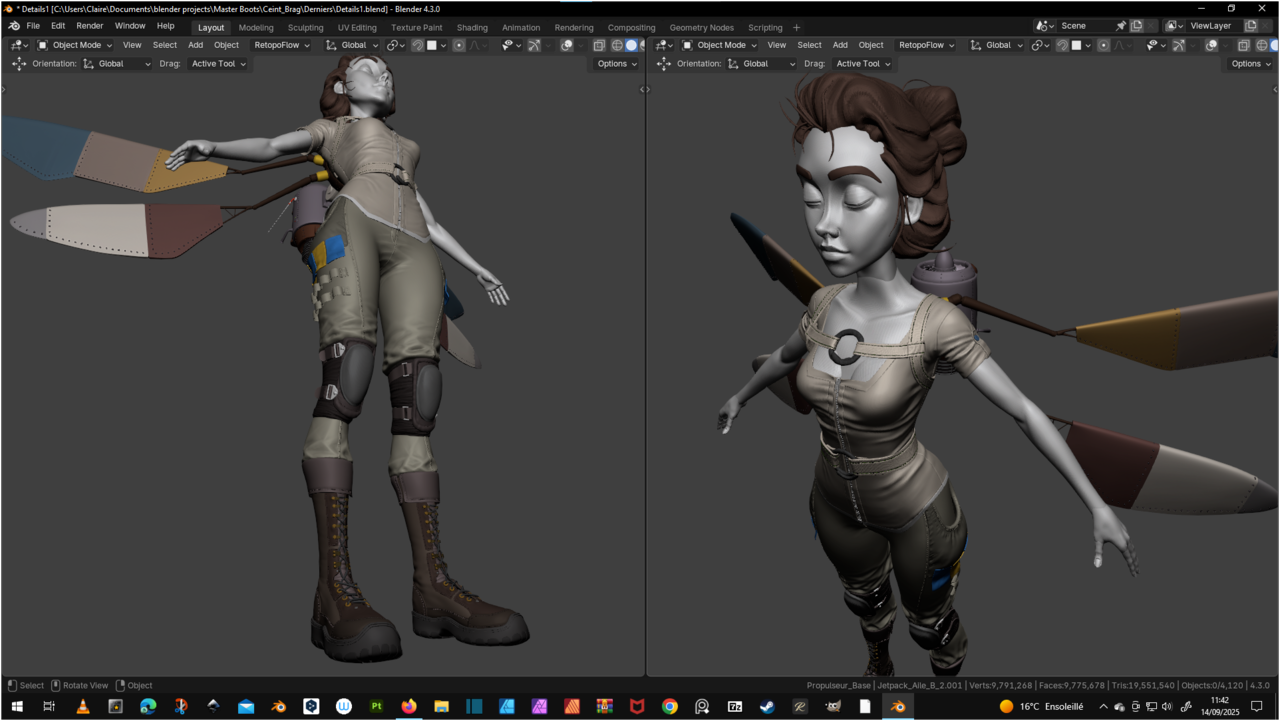1280x721 pixels.
Task: Click the show overlays icon in right viewport
Action: click(1211, 45)
